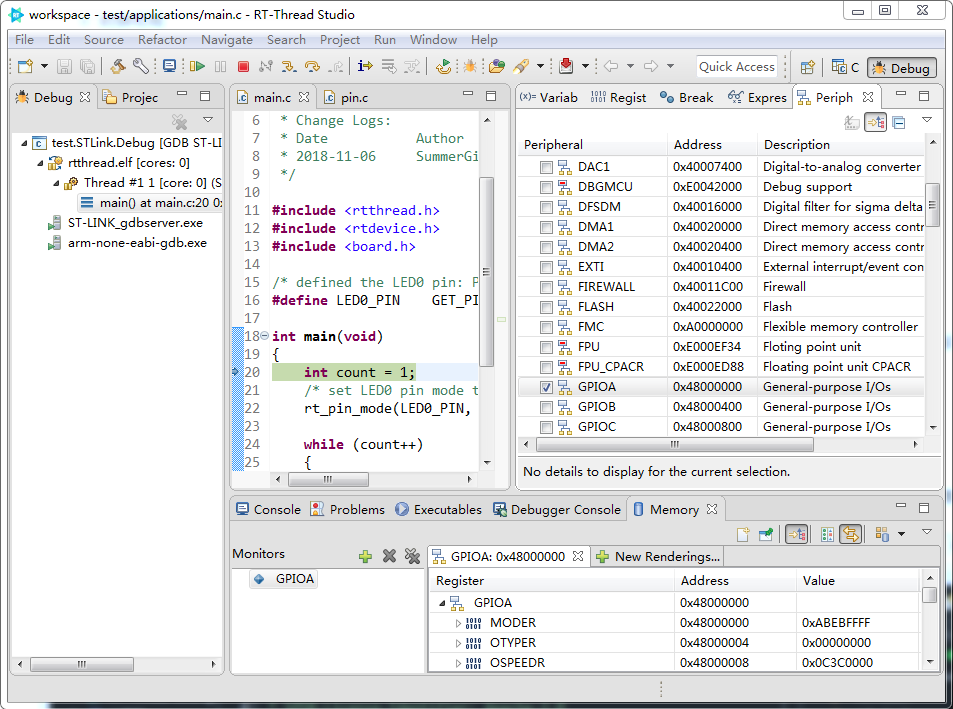Collapse the rtthread.elf tree node

[x=40, y=163]
